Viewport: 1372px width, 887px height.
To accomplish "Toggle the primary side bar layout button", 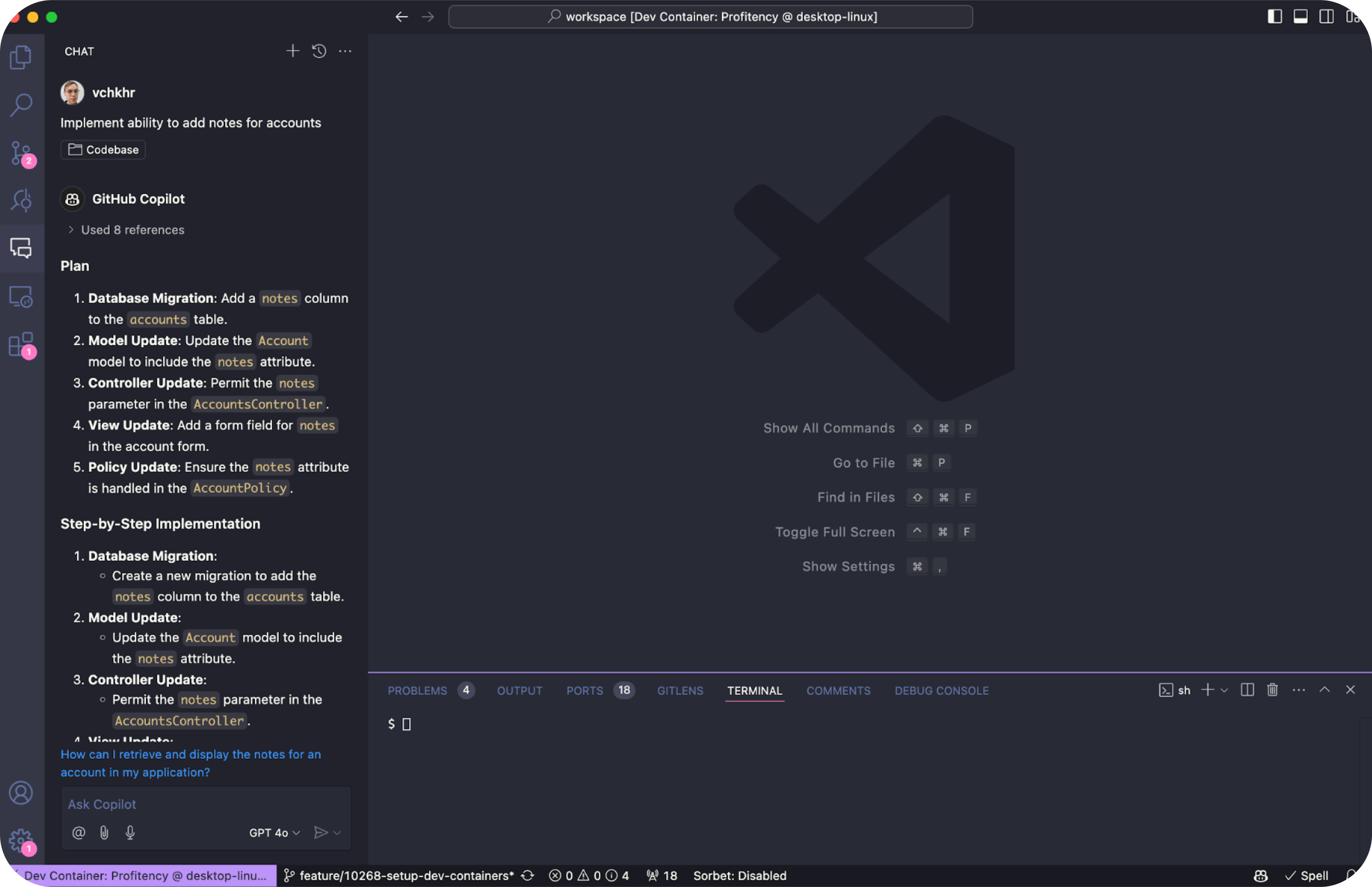I will [1275, 17].
